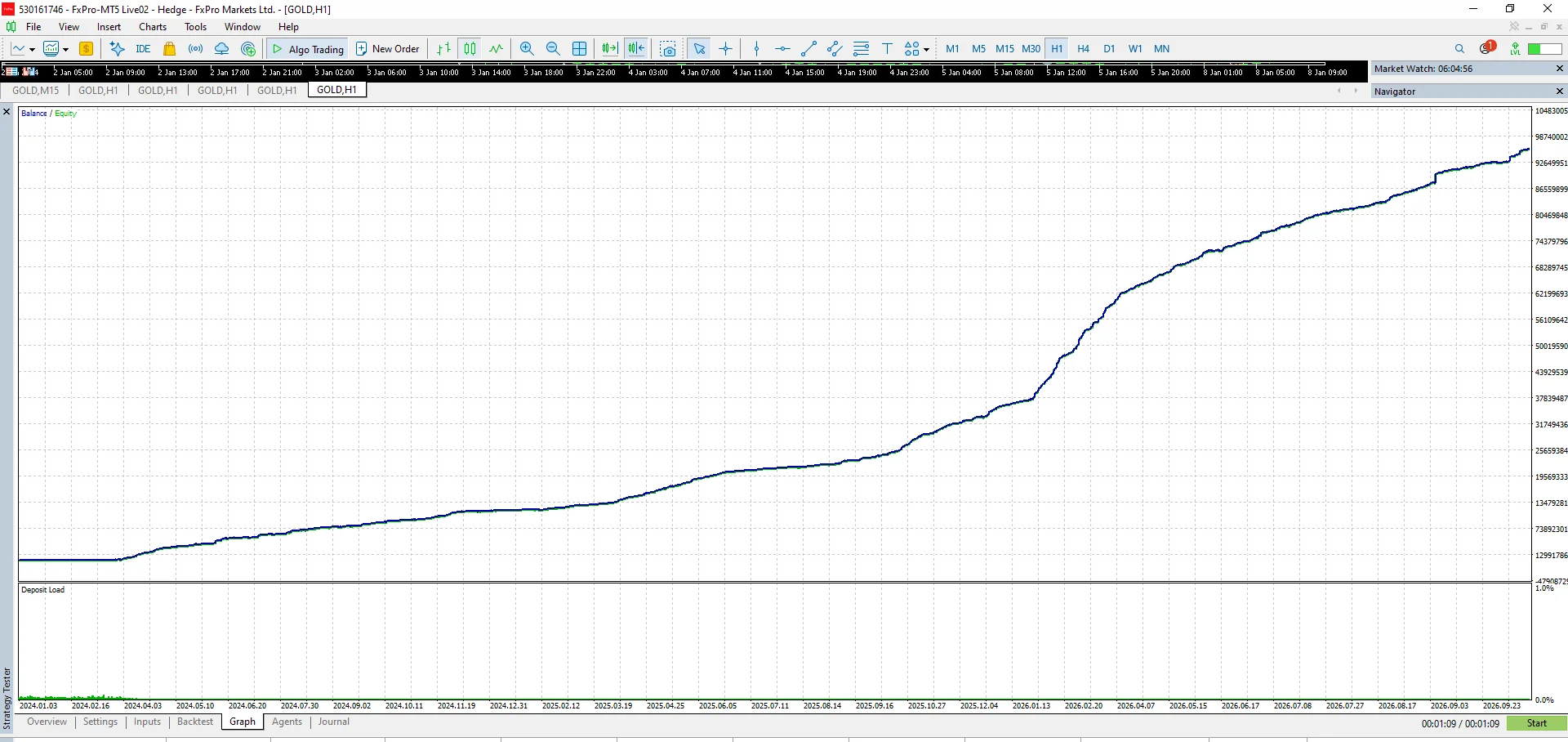Select the M15 timeframe

tap(1004, 49)
